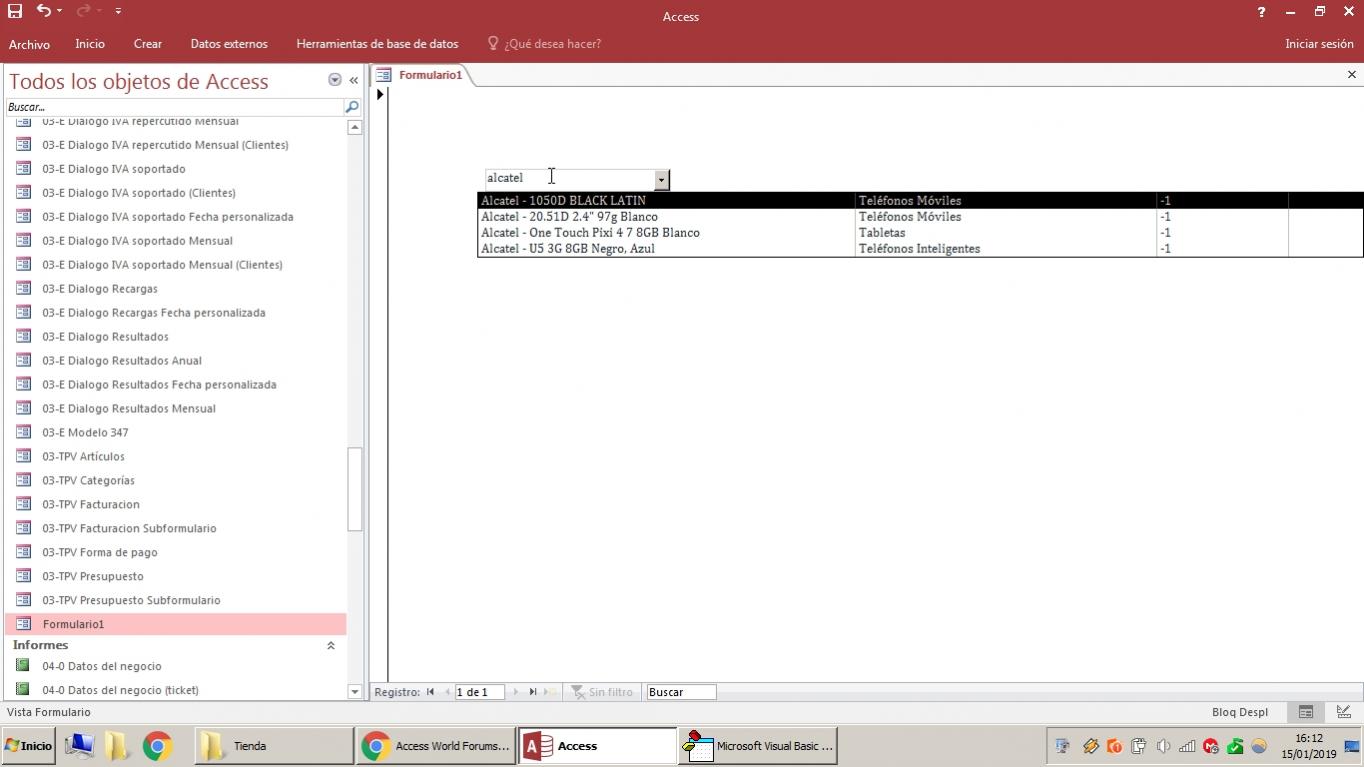
Task: Click form icon beside 03-TPV Presupuesto
Action: (23, 576)
